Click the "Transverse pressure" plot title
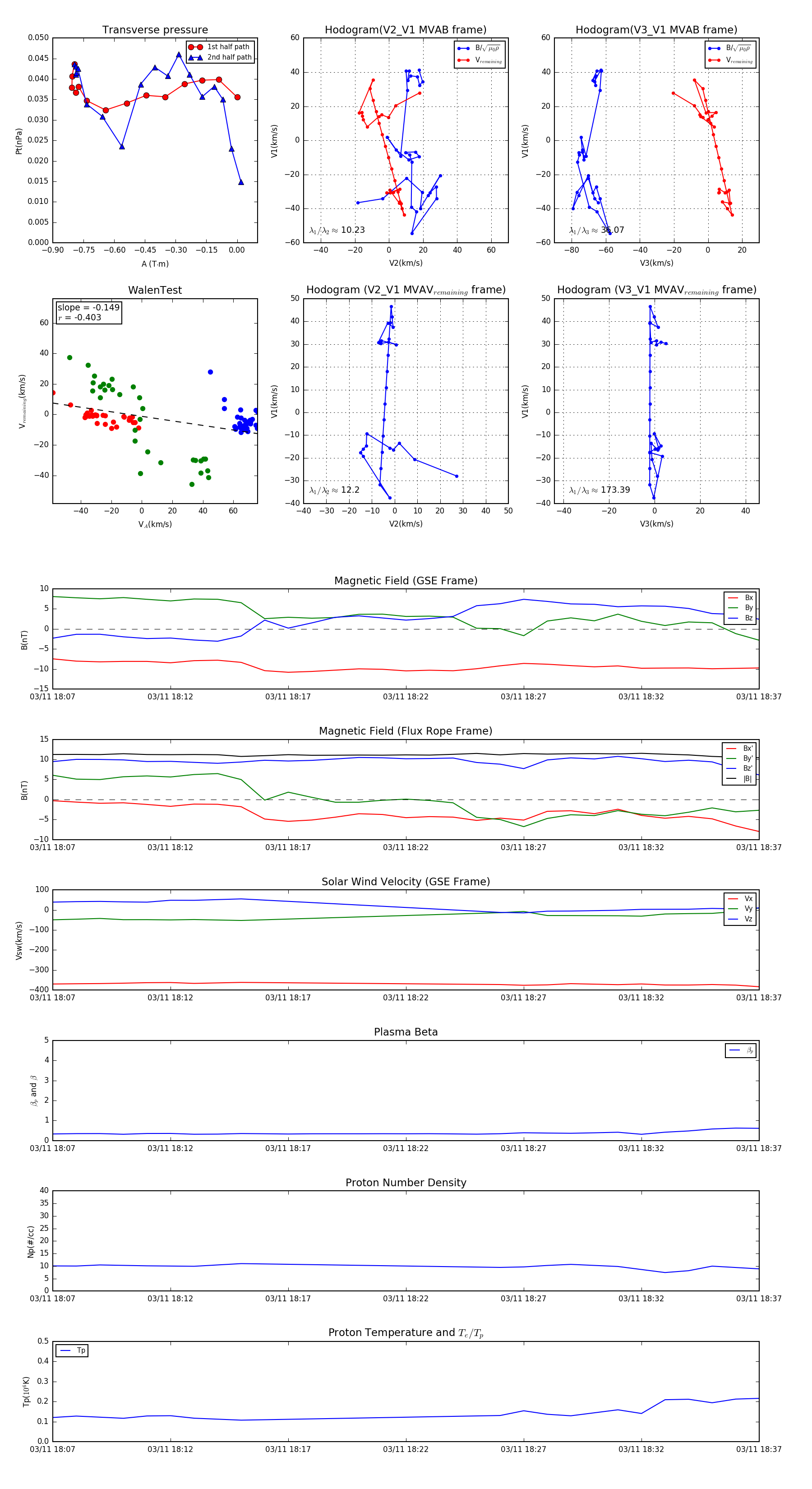812x1489 pixels. [155, 30]
